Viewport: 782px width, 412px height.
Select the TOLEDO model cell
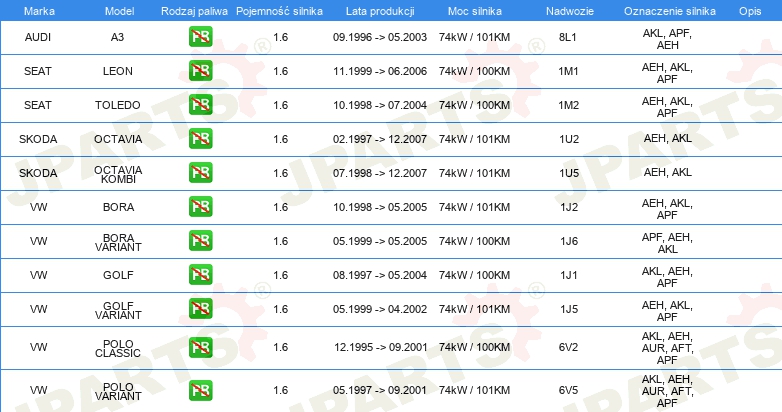click(x=118, y=105)
